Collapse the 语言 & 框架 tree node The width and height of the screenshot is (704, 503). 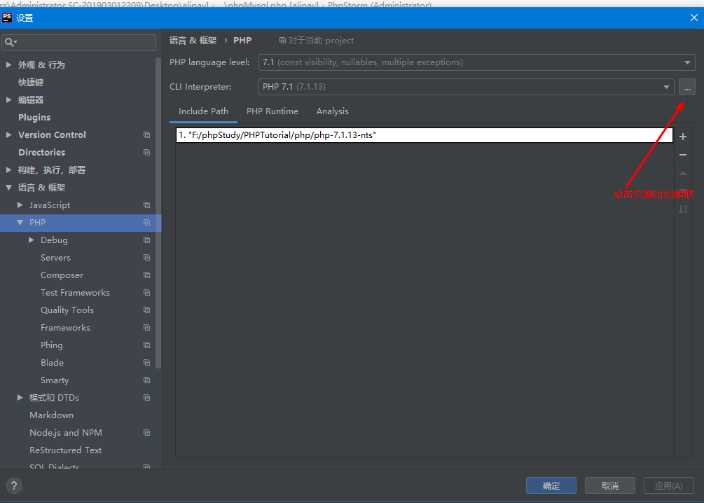pos(9,187)
